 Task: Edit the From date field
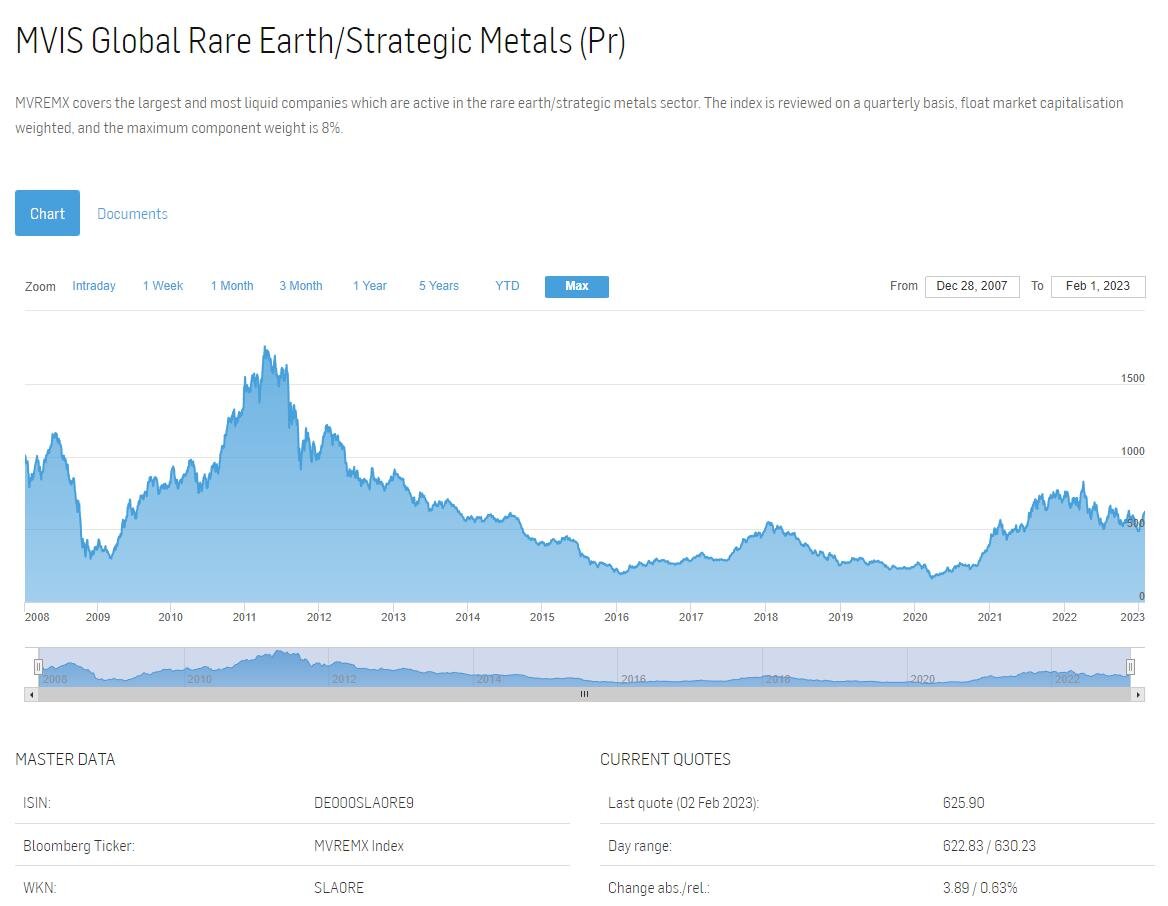pyautogui.click(x=972, y=286)
